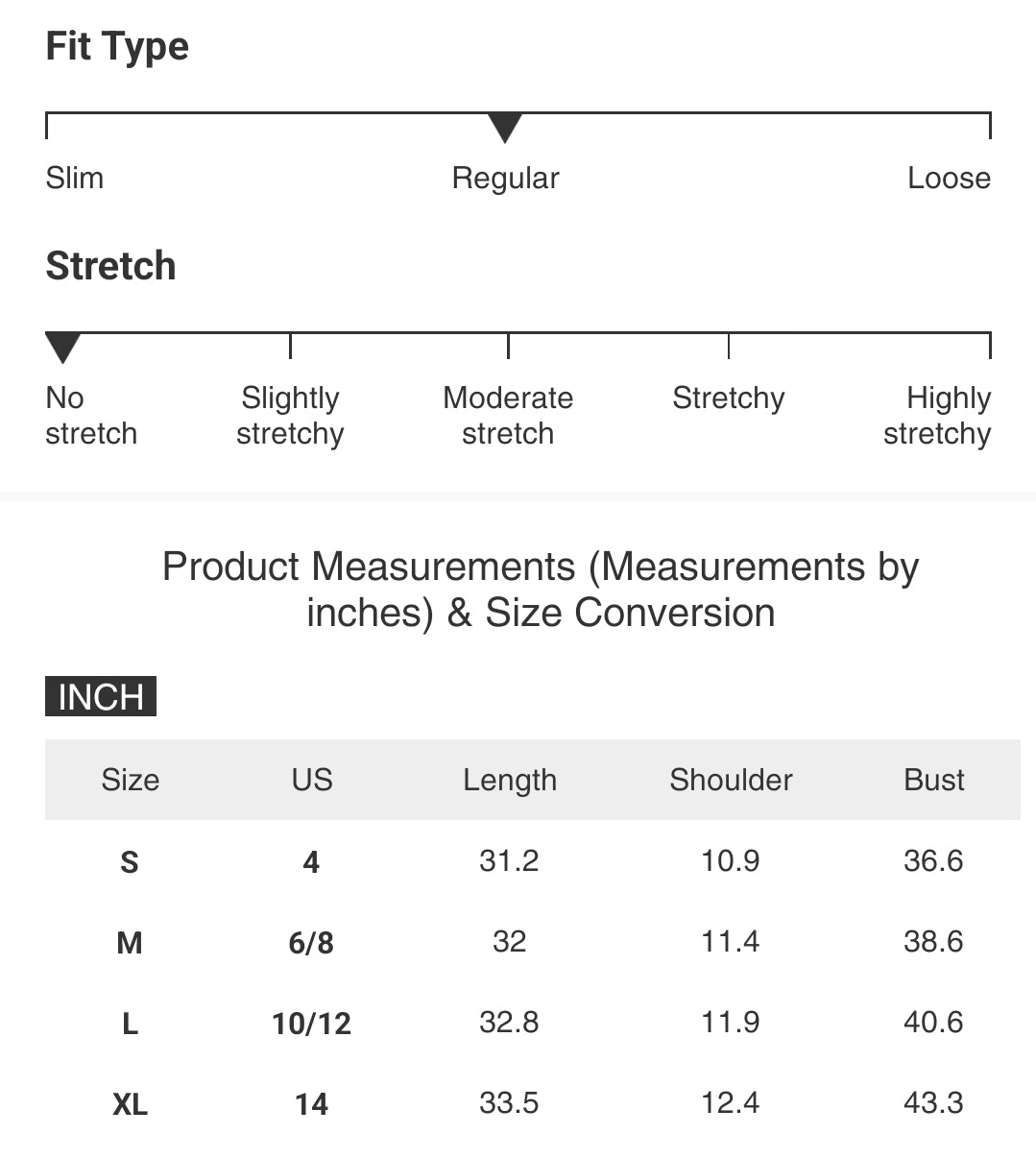
Task: Click the Slim fit label
Action: point(75,179)
